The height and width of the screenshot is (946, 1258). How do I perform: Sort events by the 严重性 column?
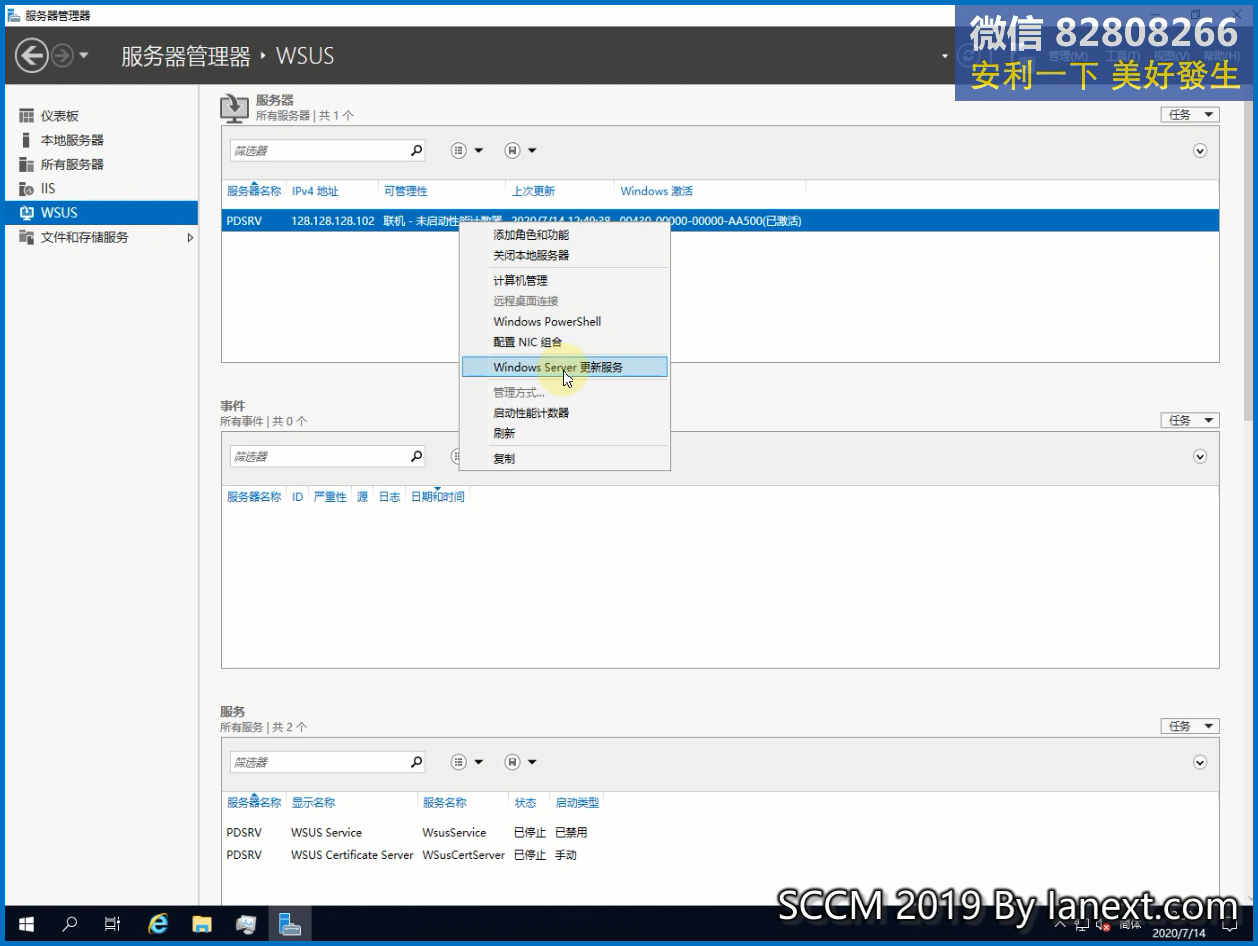(x=330, y=497)
